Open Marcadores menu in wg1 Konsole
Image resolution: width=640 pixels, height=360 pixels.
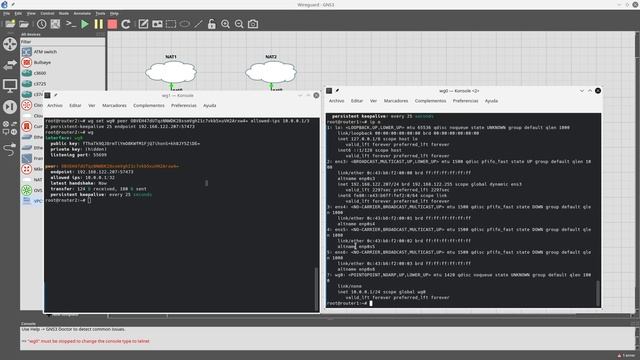coord(114,105)
